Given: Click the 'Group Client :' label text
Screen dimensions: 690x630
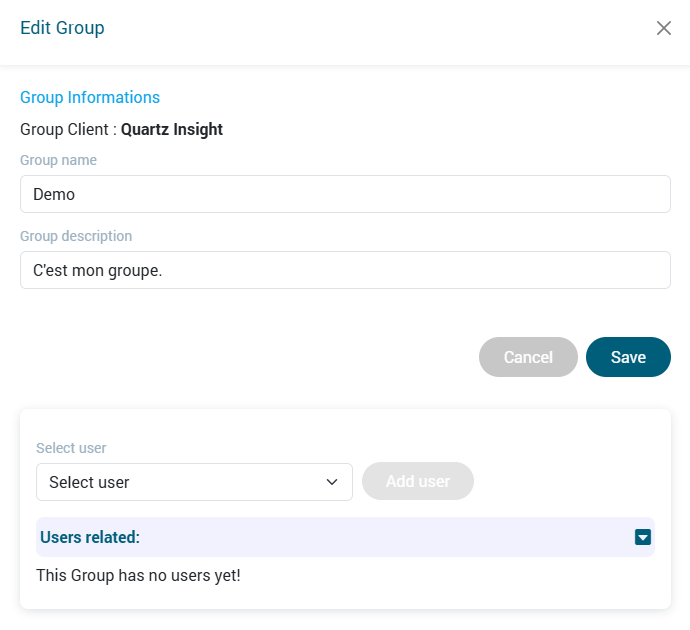Looking at the screenshot, I should point(68,129).
